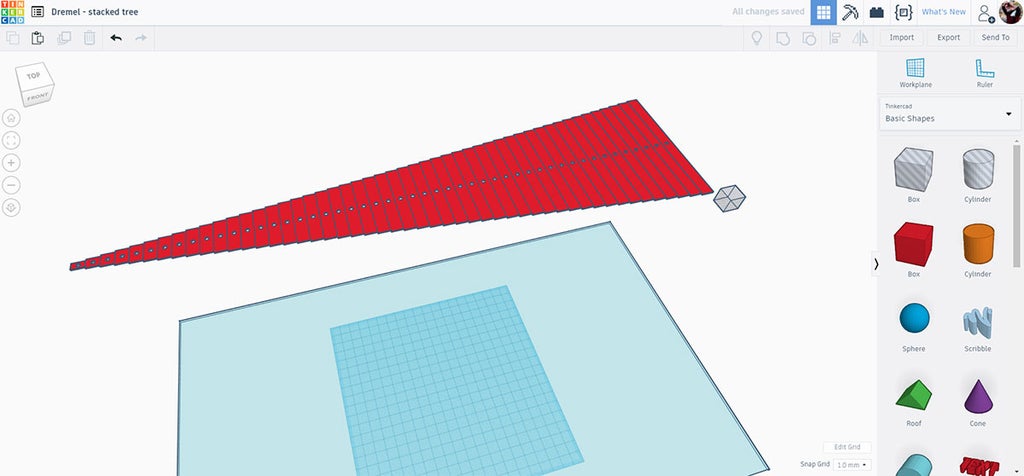
Task: Click the Delete trash icon
Action: 89,38
